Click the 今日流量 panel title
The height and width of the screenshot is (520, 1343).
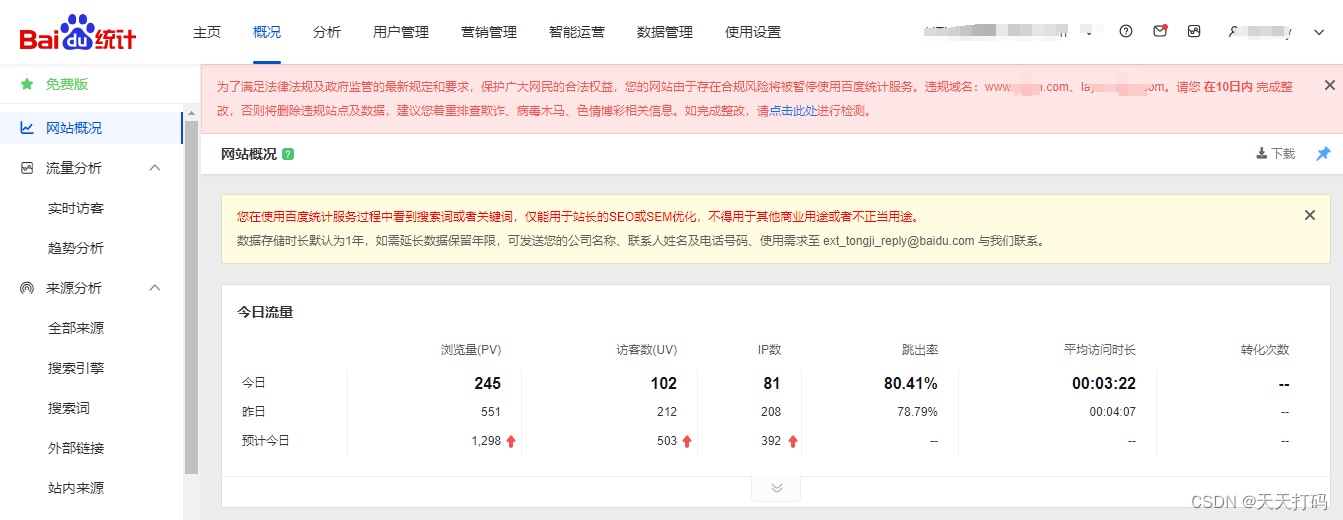[265, 312]
